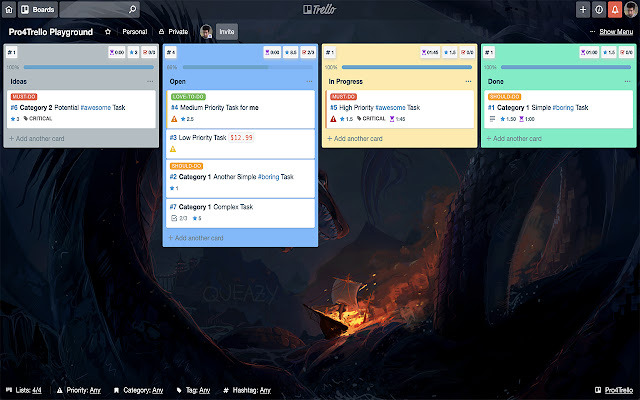
Task: Star the Pro4Trello Playground board
Action: point(108,32)
